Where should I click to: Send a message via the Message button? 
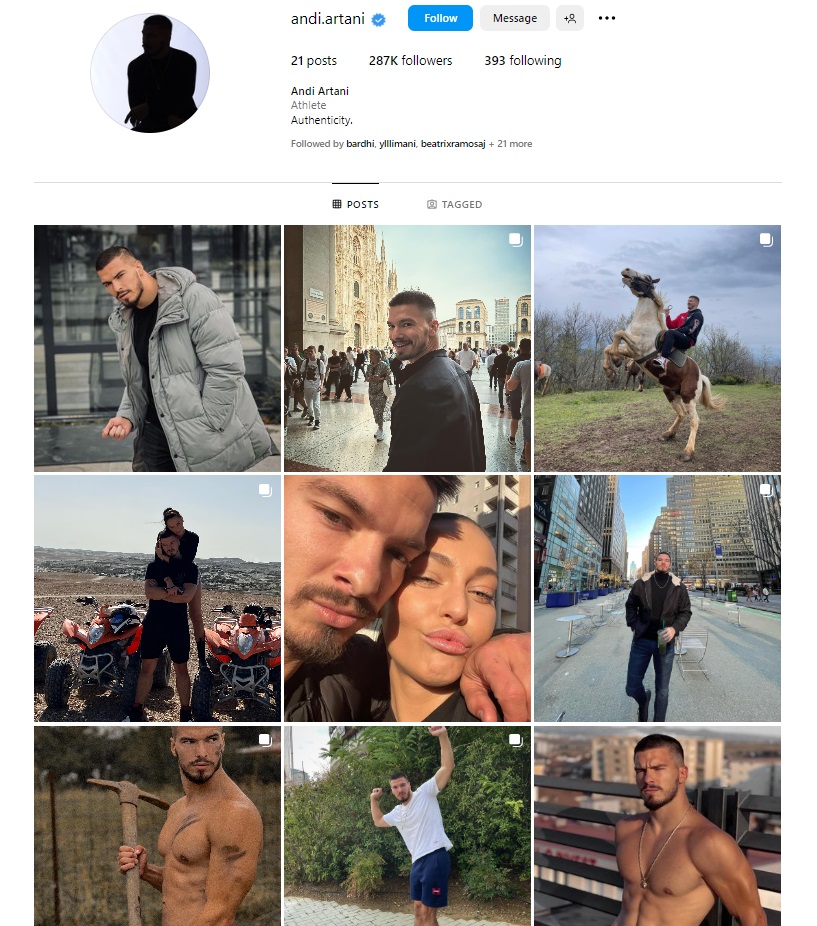coord(515,18)
